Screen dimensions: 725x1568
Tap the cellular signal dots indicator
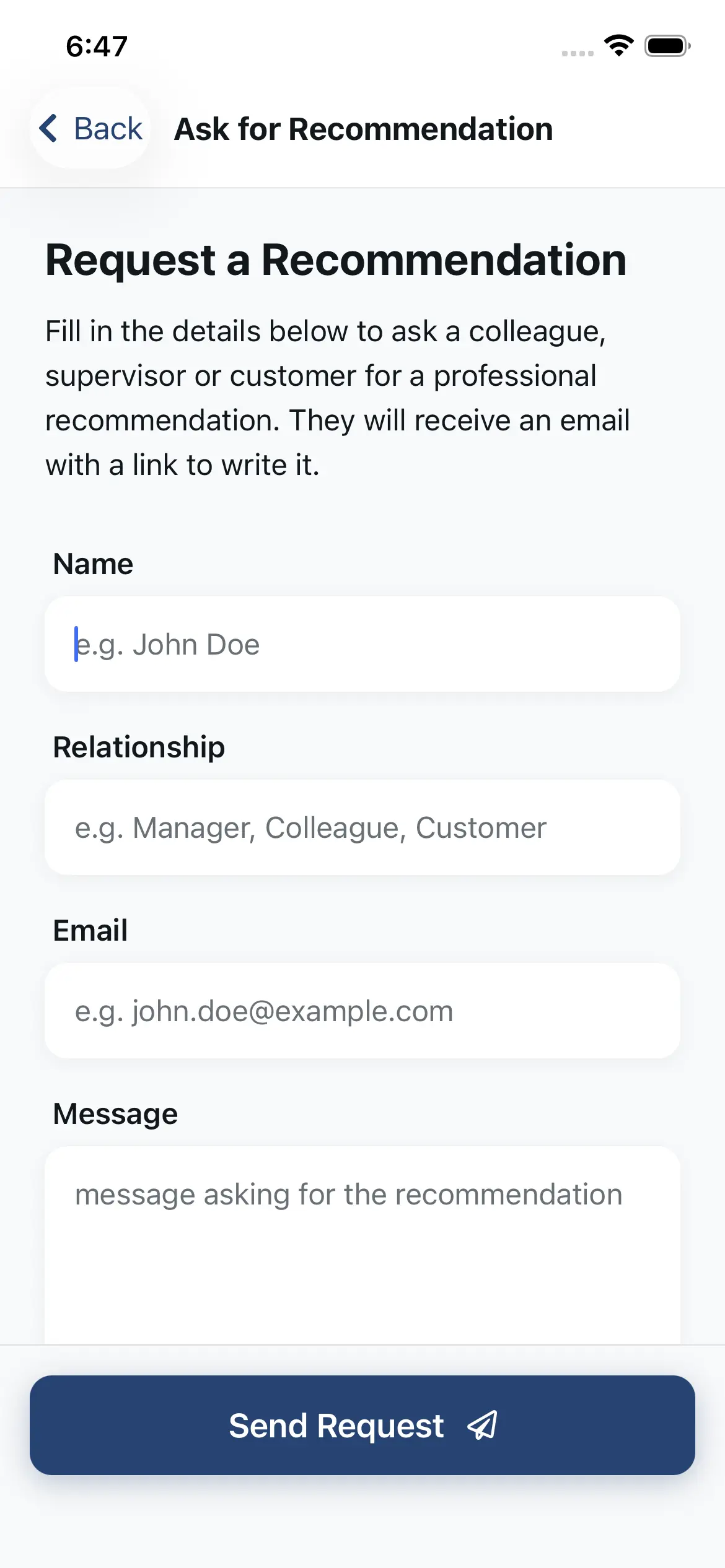[x=578, y=53]
